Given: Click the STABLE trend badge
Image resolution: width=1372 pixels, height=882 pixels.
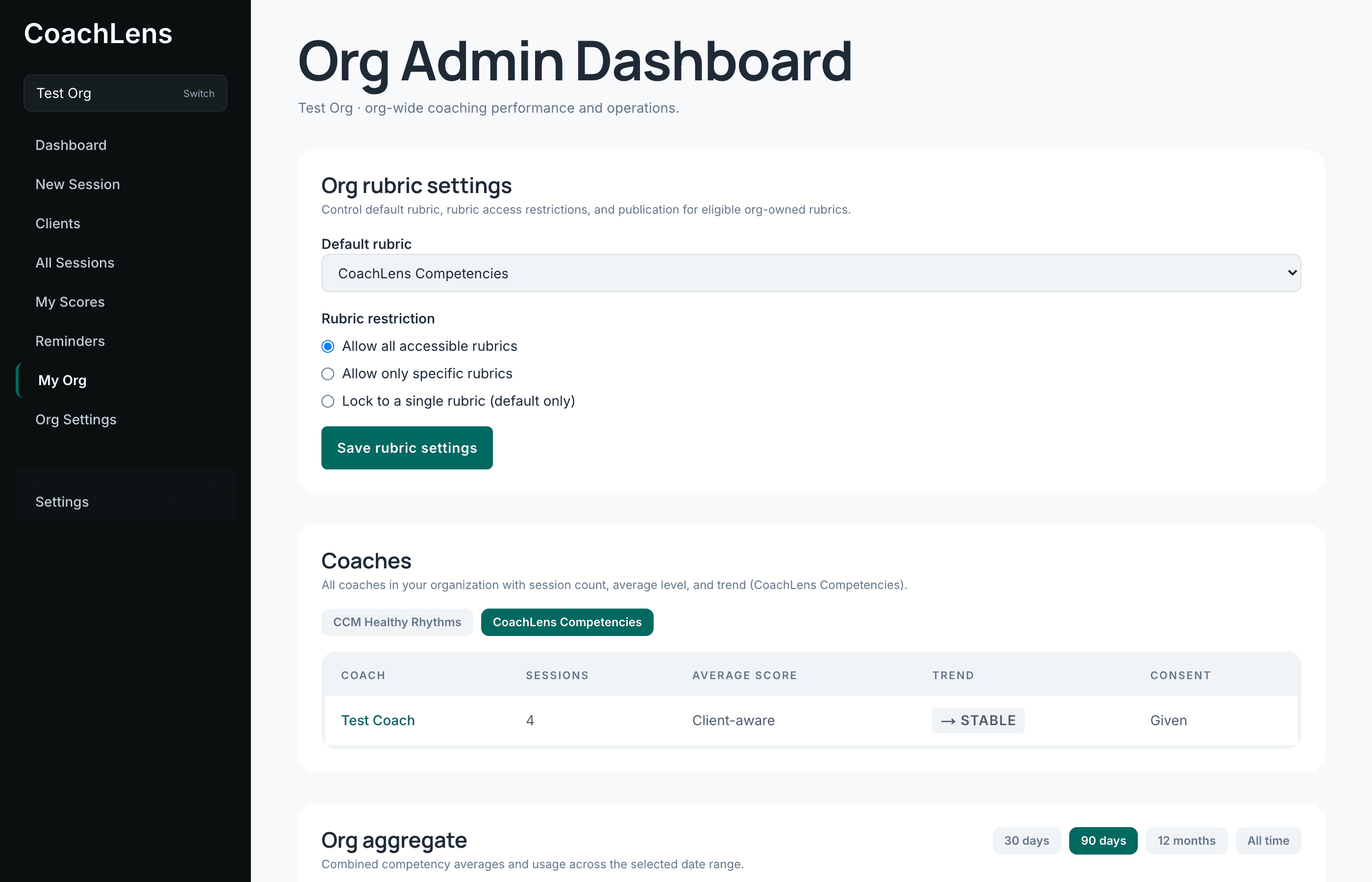Looking at the screenshot, I should (x=978, y=720).
